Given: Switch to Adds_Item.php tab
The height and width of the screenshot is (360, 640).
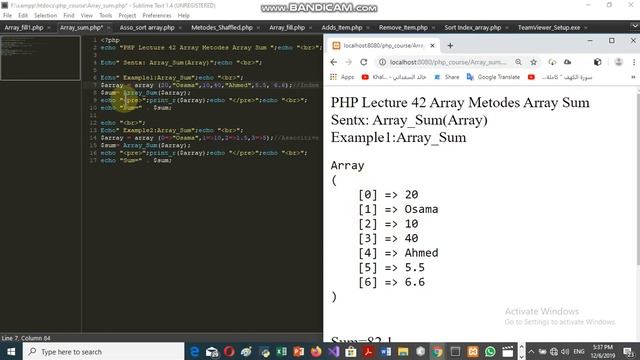Looking at the screenshot, I should point(342,28).
